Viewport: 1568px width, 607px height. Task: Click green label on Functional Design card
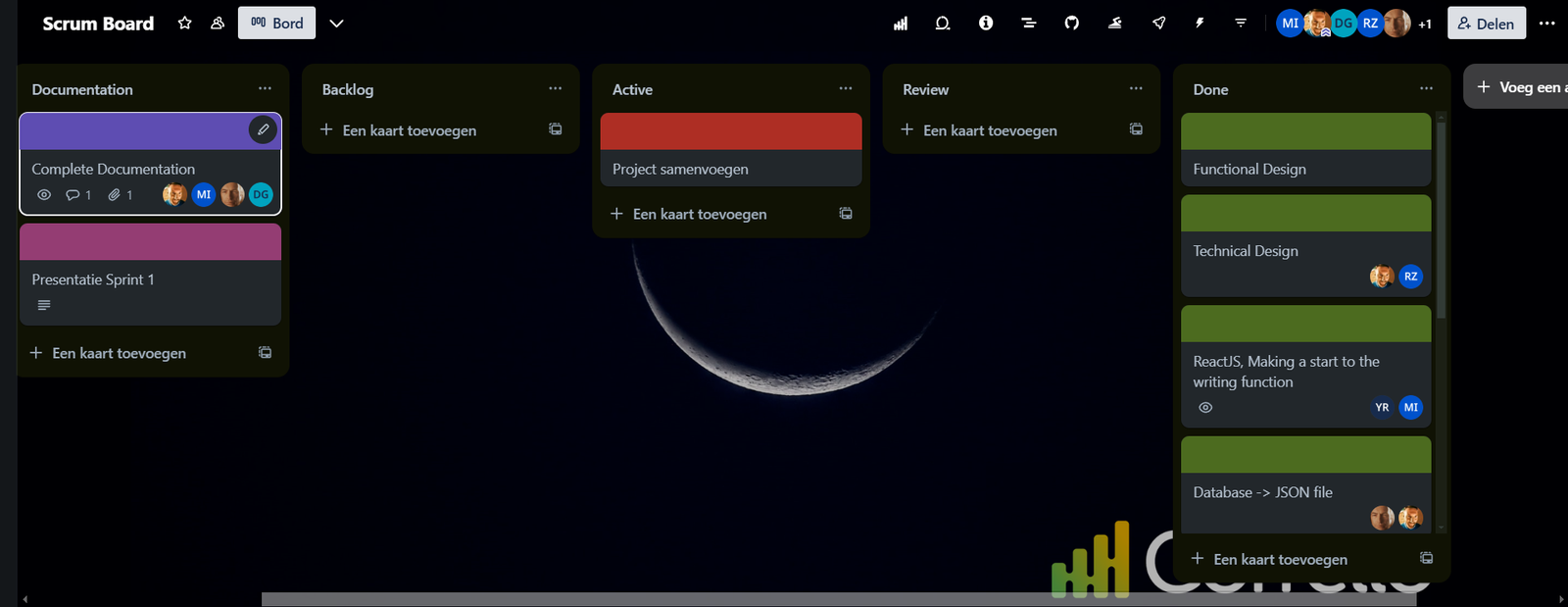point(1306,131)
